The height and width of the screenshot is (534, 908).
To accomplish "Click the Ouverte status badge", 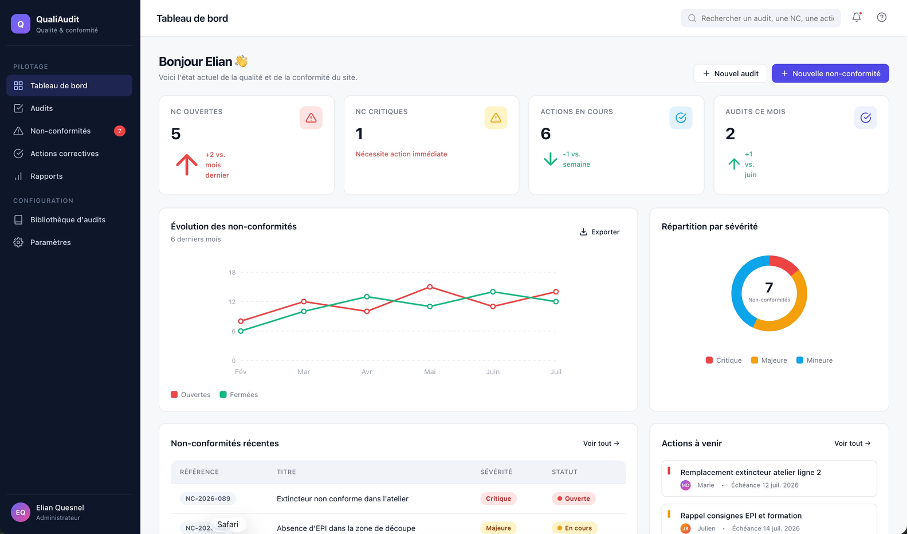I will tap(573, 498).
